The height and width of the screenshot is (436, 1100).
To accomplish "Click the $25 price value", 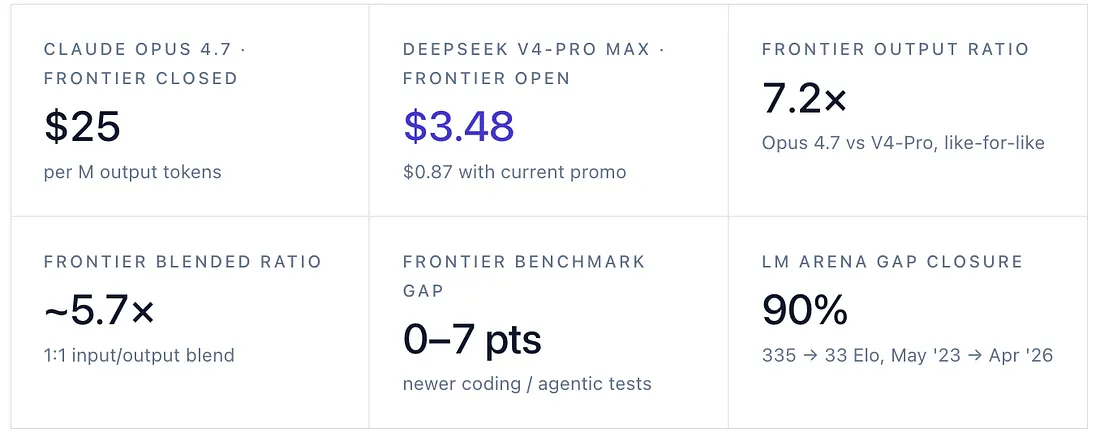I will tap(82, 126).
